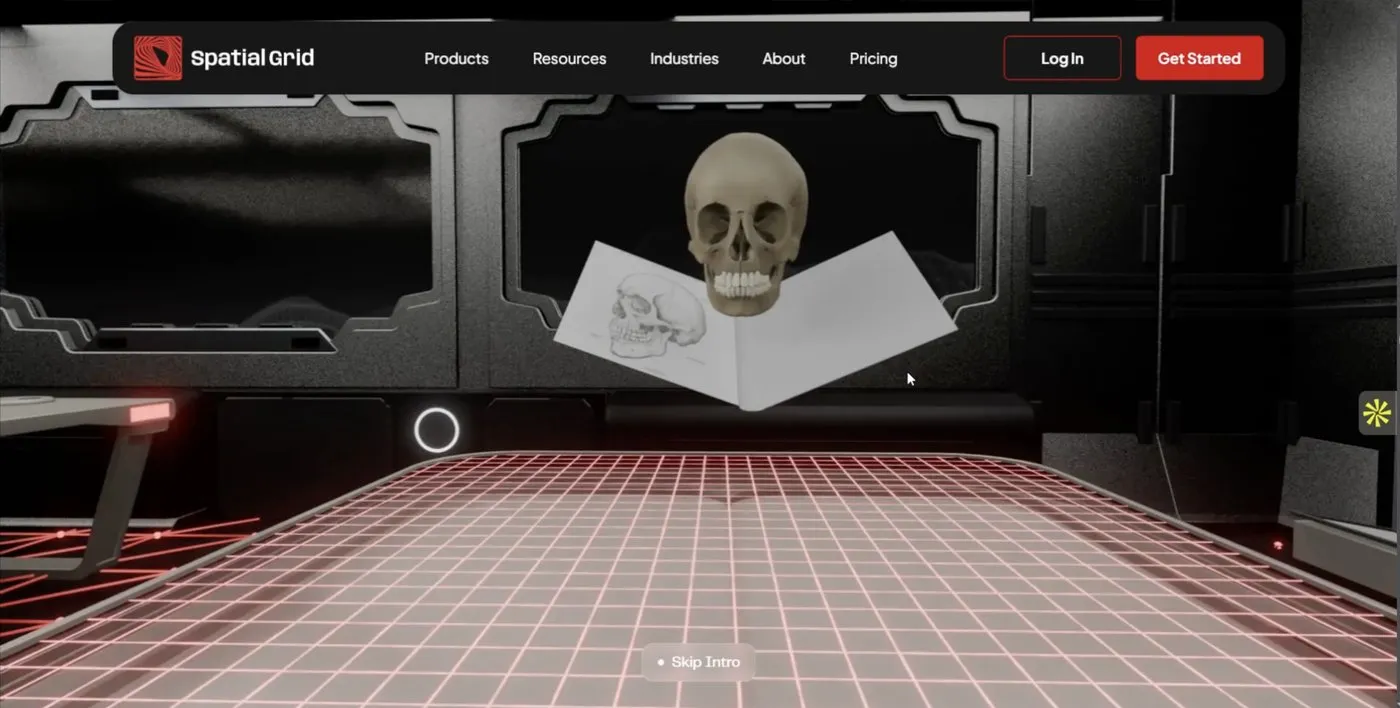The image size is (1400, 708).
Task: Open the Pricing page
Action: pos(873,59)
